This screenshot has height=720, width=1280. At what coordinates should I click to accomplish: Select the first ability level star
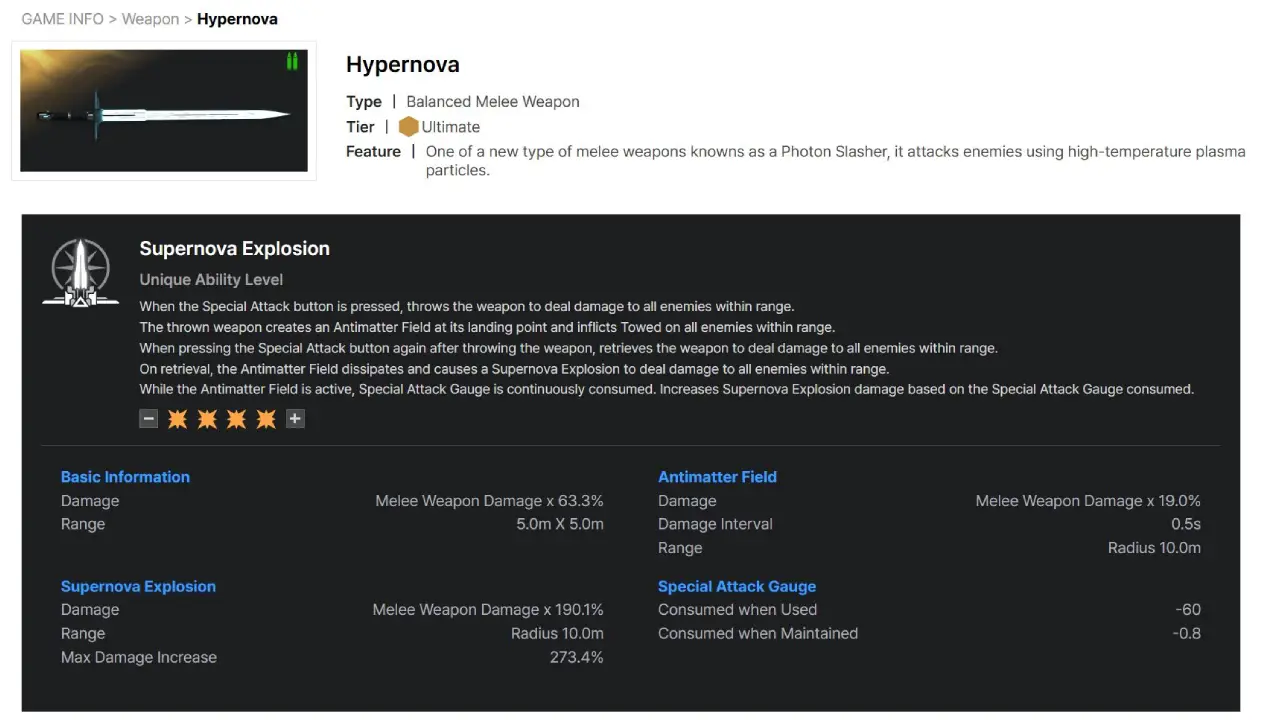[177, 418]
